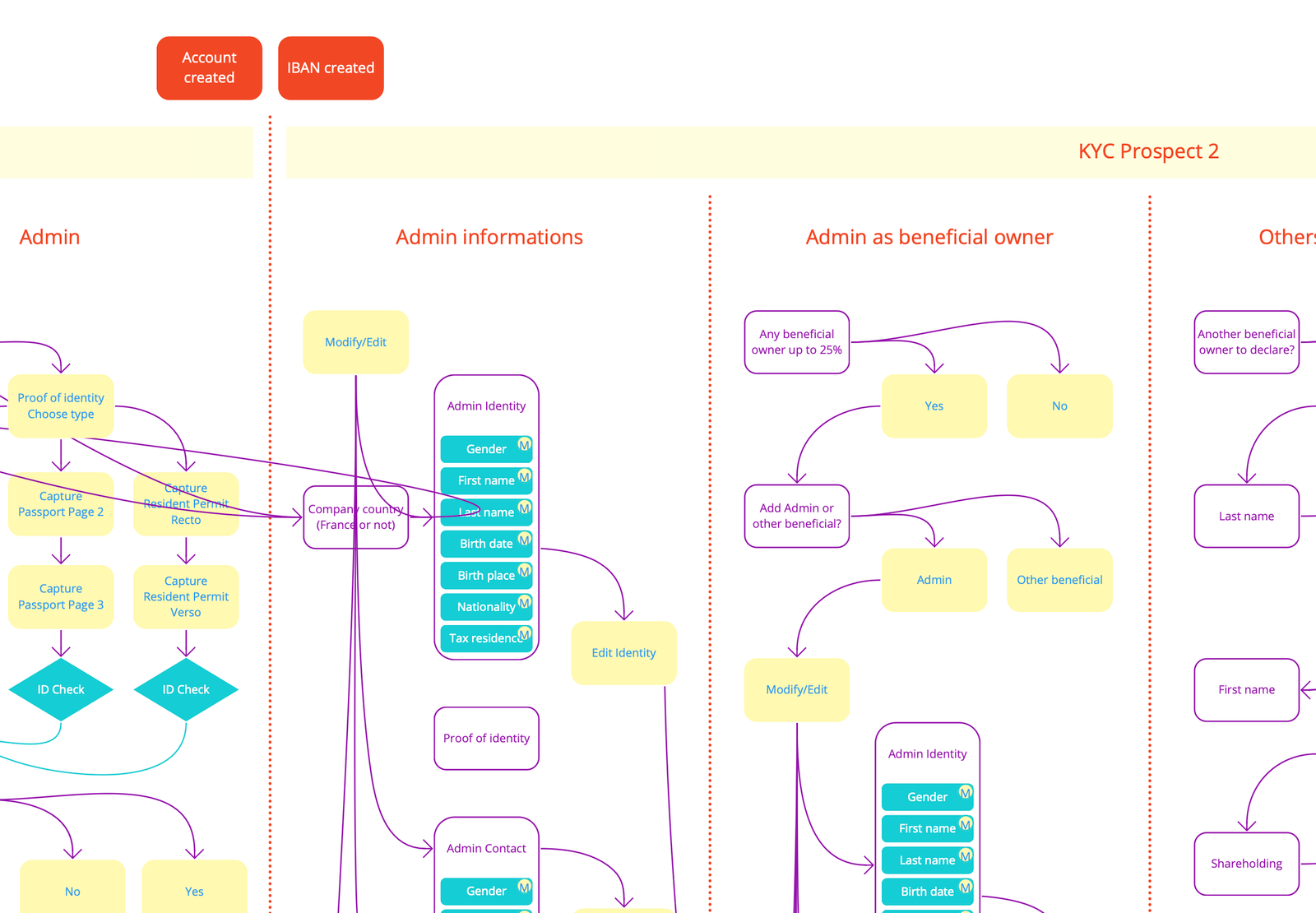The width and height of the screenshot is (1316, 913).
Task: Select the yellow Admin answer node
Action: coord(934,580)
